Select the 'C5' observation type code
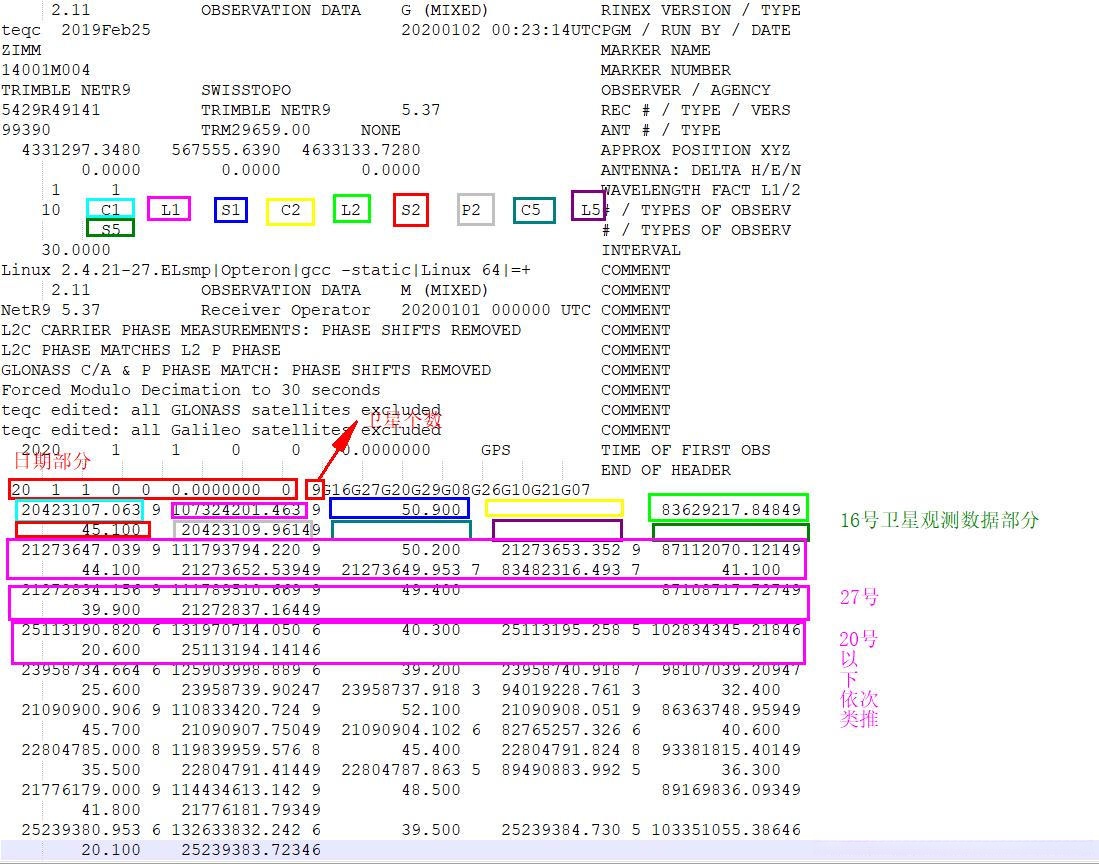The image size is (1099, 864). click(531, 210)
